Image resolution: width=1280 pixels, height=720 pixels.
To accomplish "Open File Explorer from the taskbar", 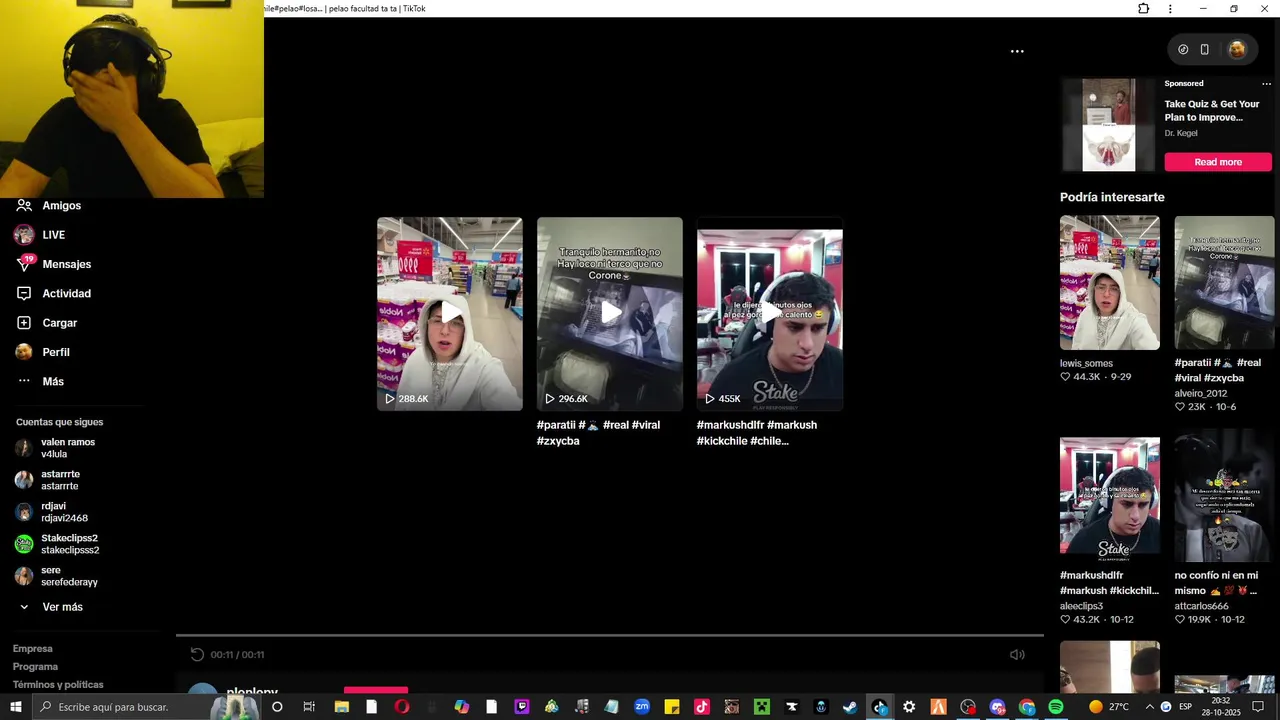I will click(341, 707).
